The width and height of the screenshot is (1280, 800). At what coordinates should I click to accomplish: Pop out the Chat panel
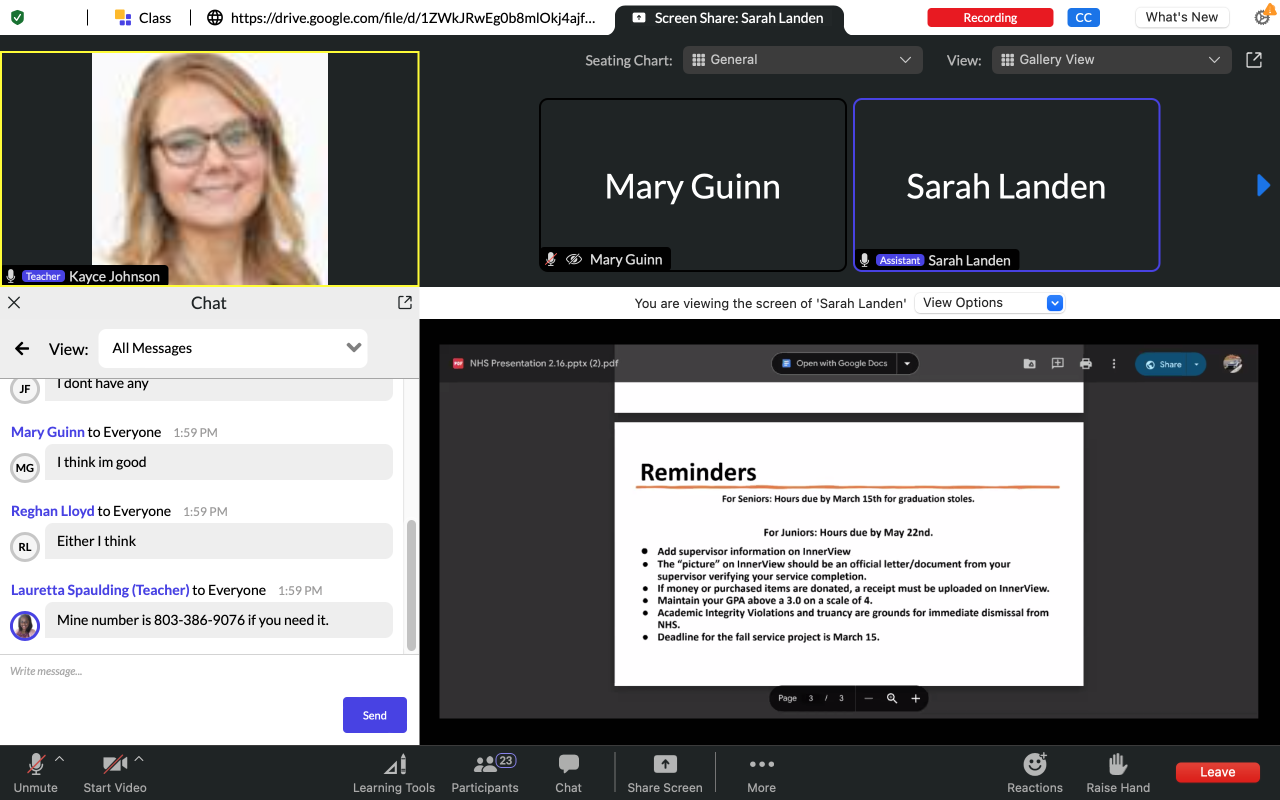[x=404, y=302]
